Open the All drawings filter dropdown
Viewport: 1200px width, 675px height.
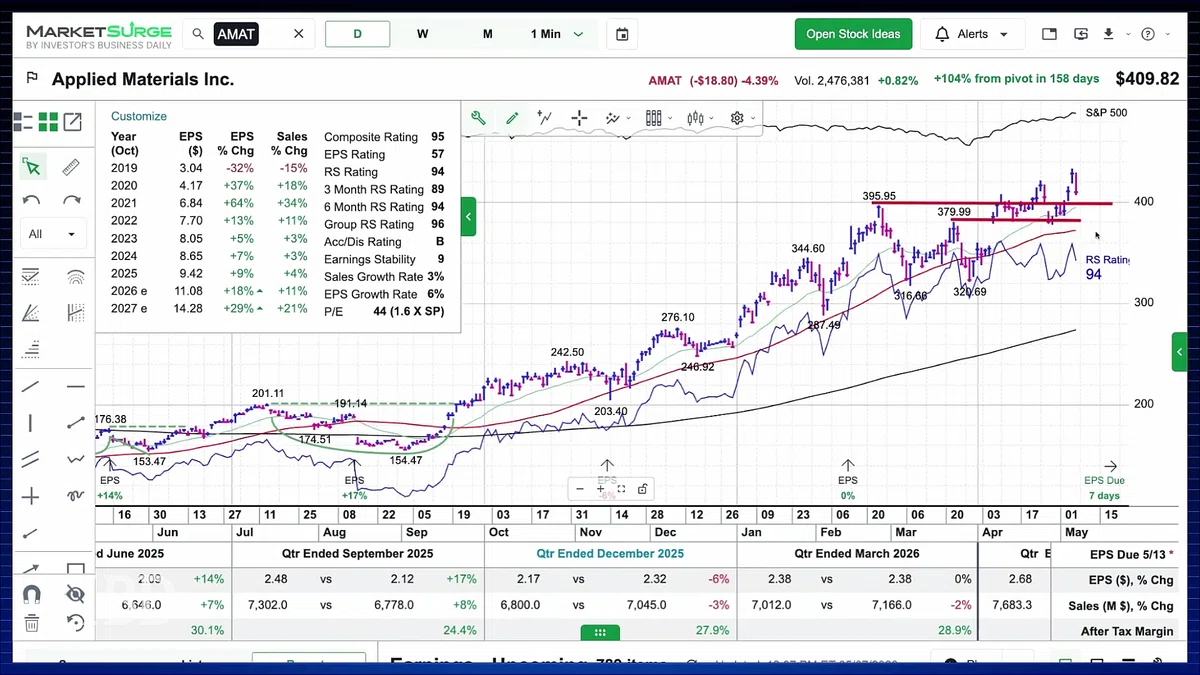52,234
